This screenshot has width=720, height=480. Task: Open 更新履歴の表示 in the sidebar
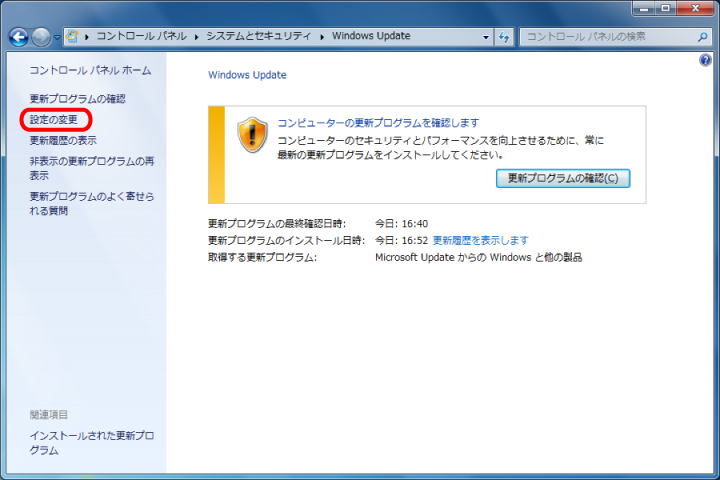point(63,141)
